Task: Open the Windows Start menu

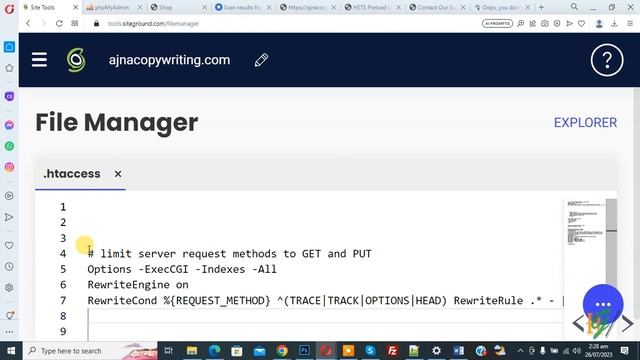Action: click(x=11, y=351)
